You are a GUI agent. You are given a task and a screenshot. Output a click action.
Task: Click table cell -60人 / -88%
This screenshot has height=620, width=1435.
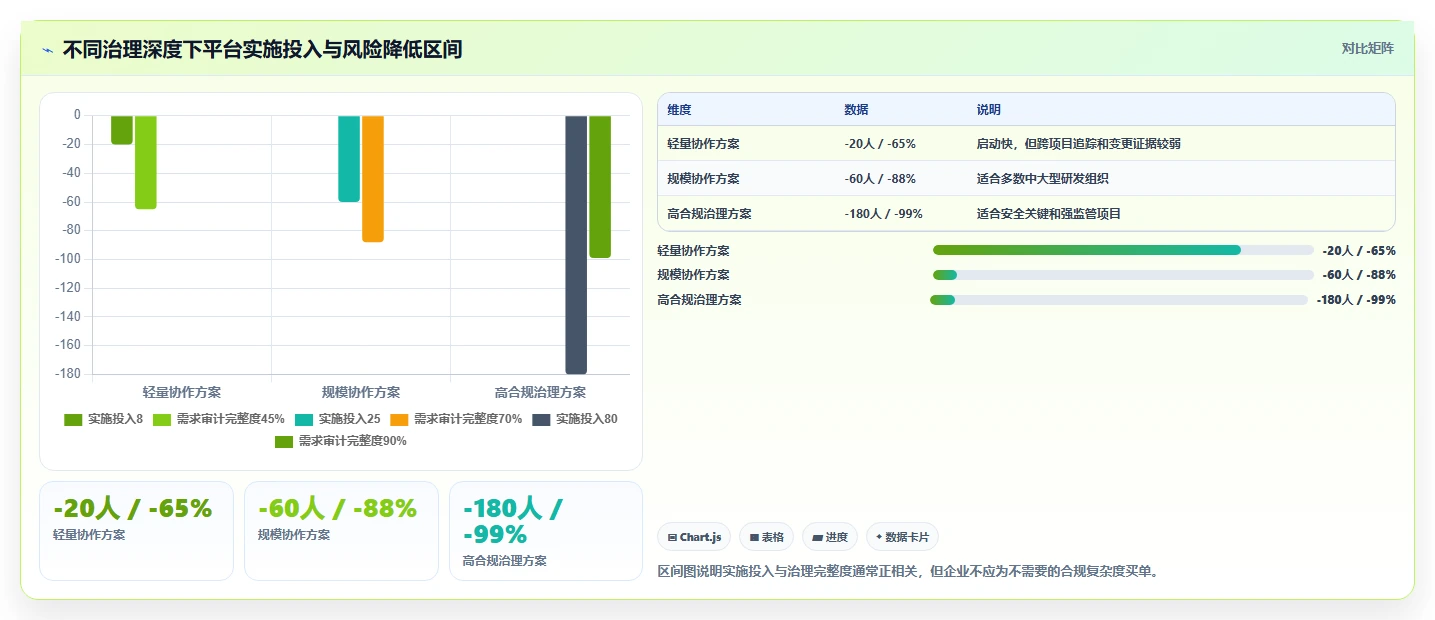pos(880,179)
